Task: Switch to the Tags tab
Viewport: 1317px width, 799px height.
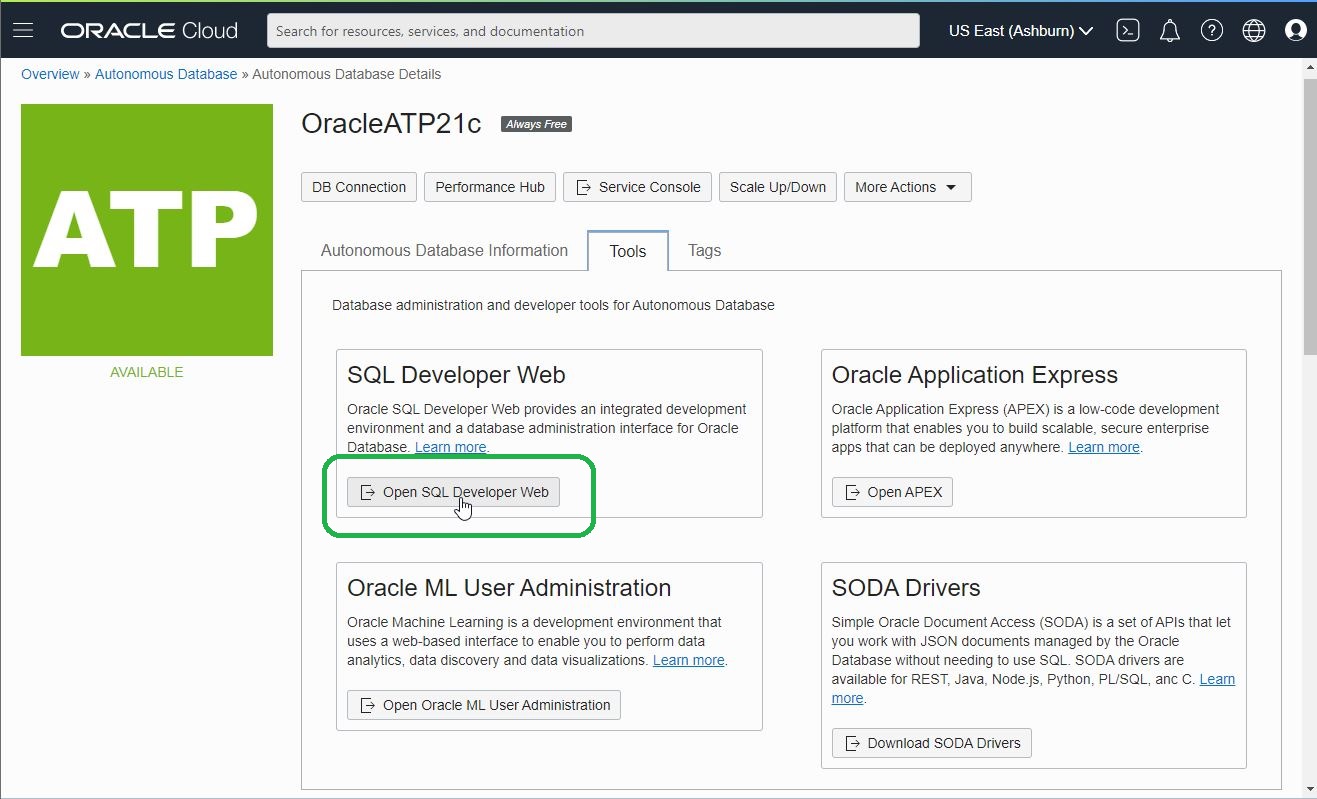Action: click(704, 250)
